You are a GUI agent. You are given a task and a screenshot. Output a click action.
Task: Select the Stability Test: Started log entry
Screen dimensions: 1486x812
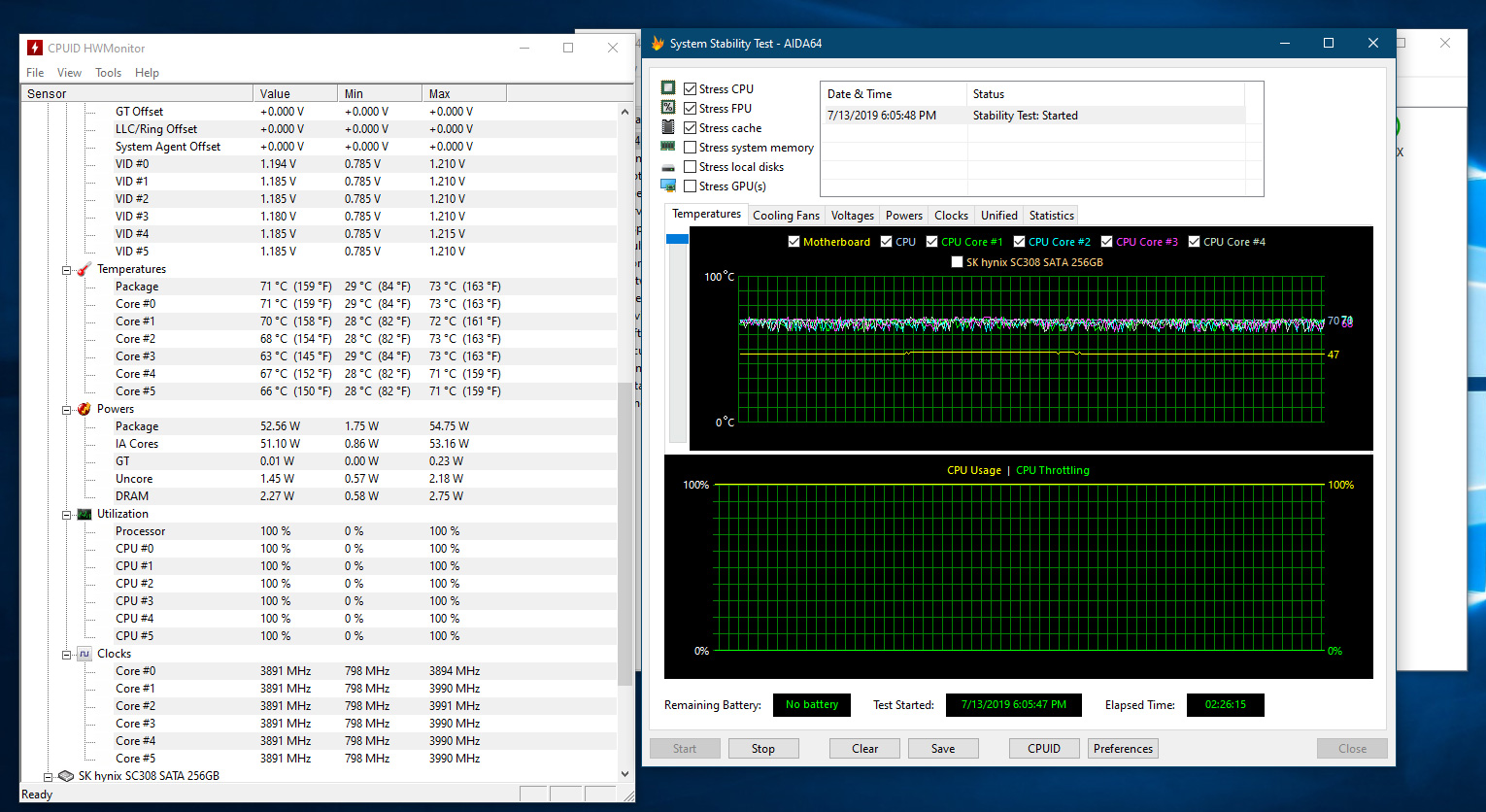coord(1032,116)
